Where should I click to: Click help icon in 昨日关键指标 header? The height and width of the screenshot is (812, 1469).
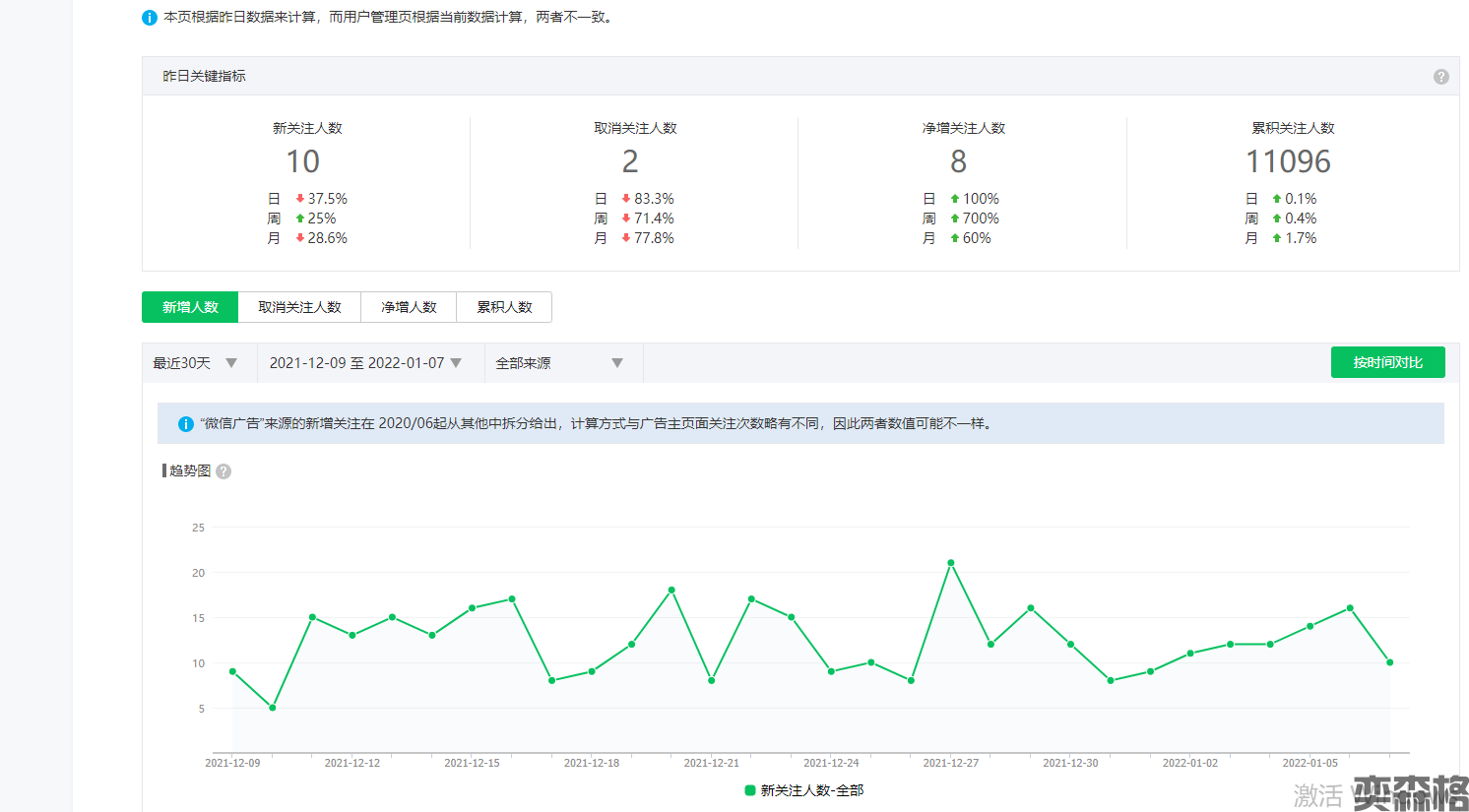point(1440,77)
